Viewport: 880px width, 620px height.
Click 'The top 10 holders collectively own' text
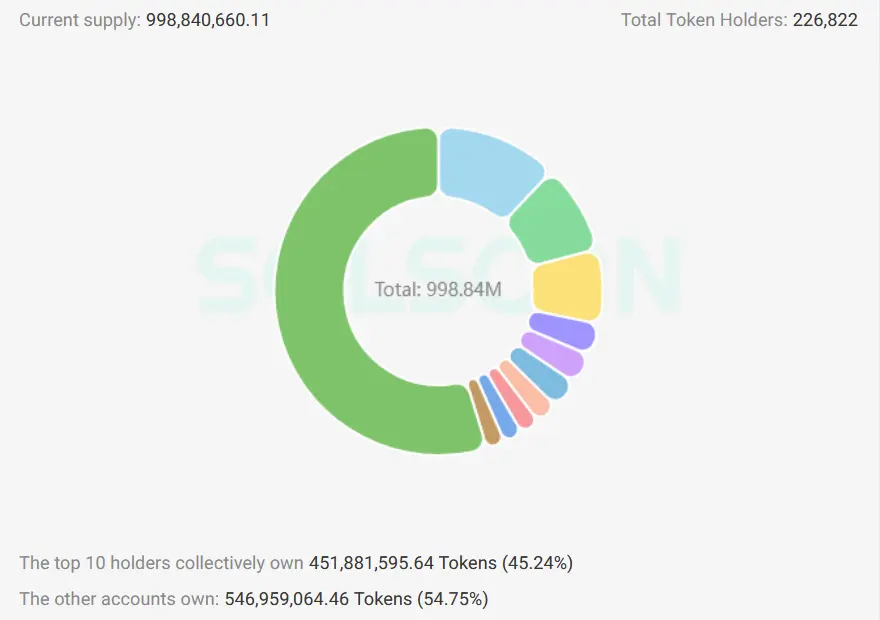(x=162, y=563)
